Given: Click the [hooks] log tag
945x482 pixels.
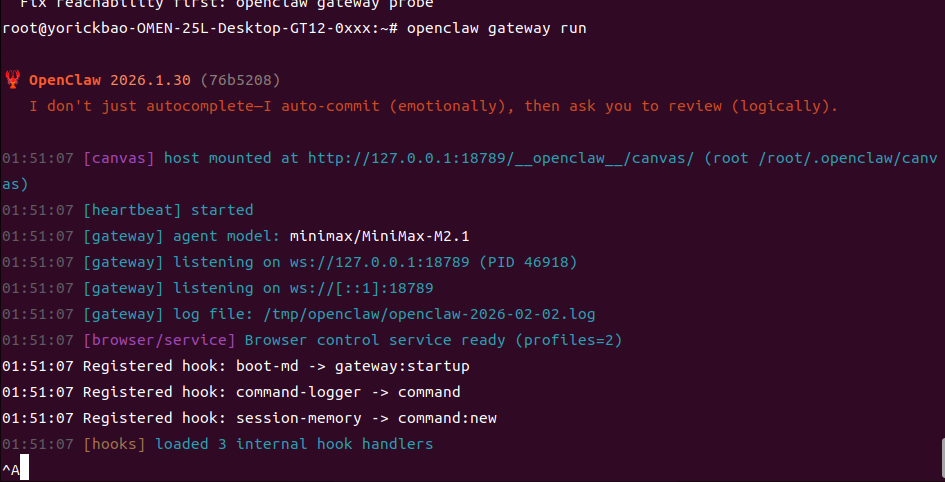Looking at the screenshot, I should click(x=114, y=444).
